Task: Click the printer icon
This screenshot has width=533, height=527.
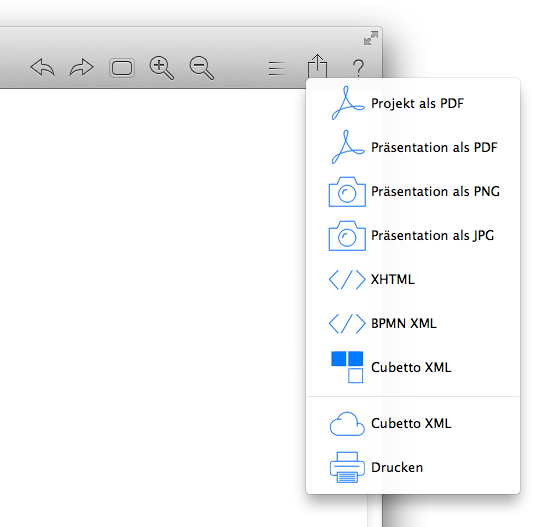Action: tap(347, 468)
